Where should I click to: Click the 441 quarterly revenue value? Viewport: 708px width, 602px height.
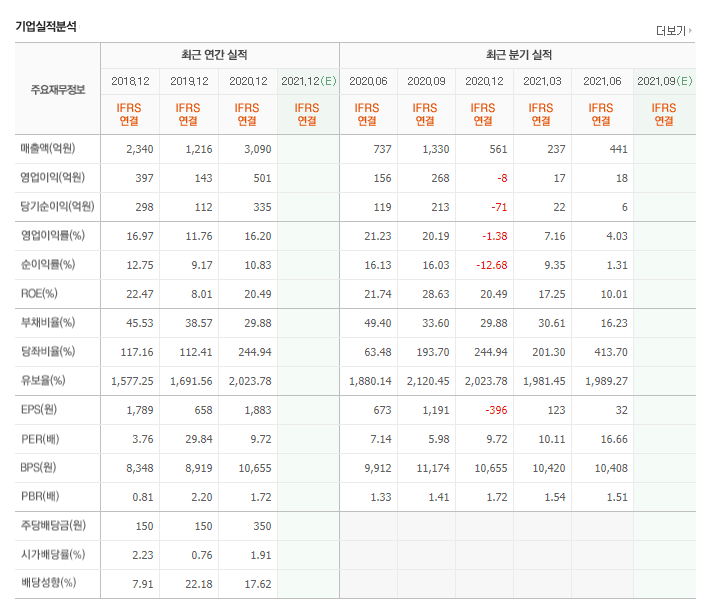point(619,149)
